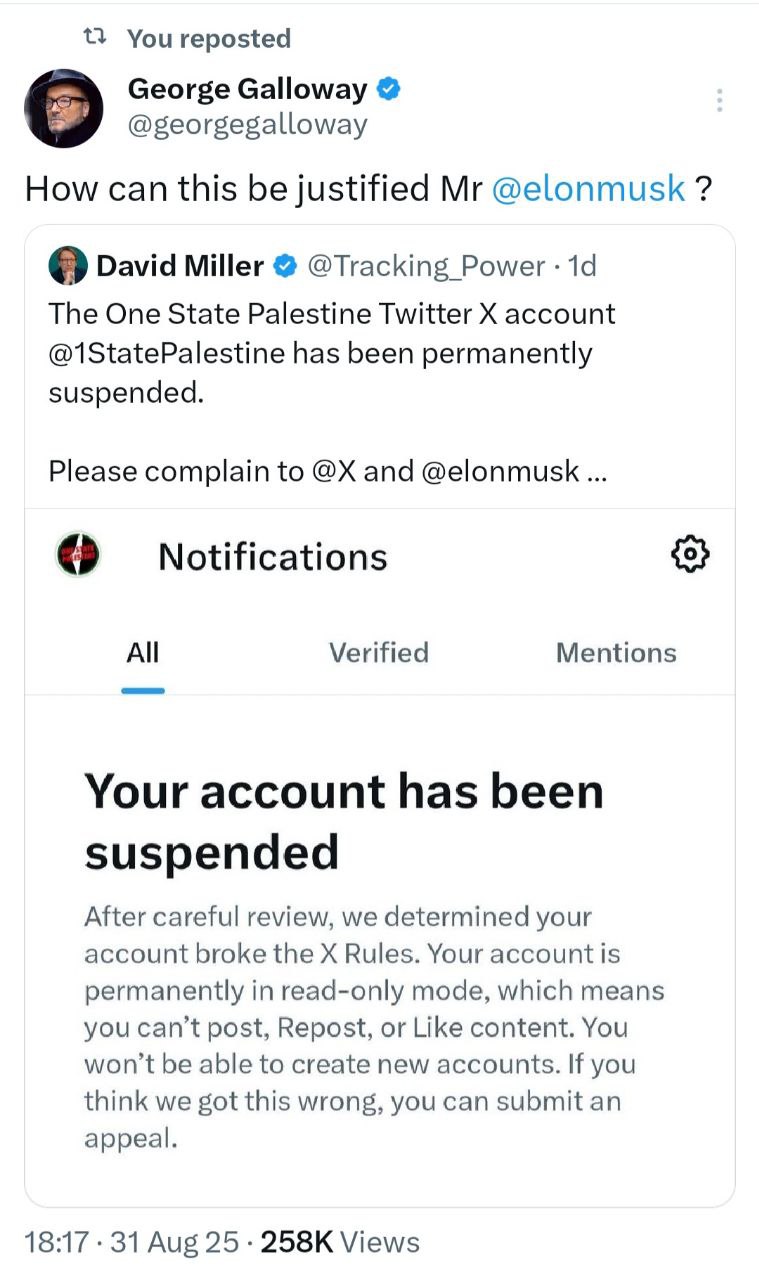Click David Miller's verified checkmark badge

coord(285,266)
